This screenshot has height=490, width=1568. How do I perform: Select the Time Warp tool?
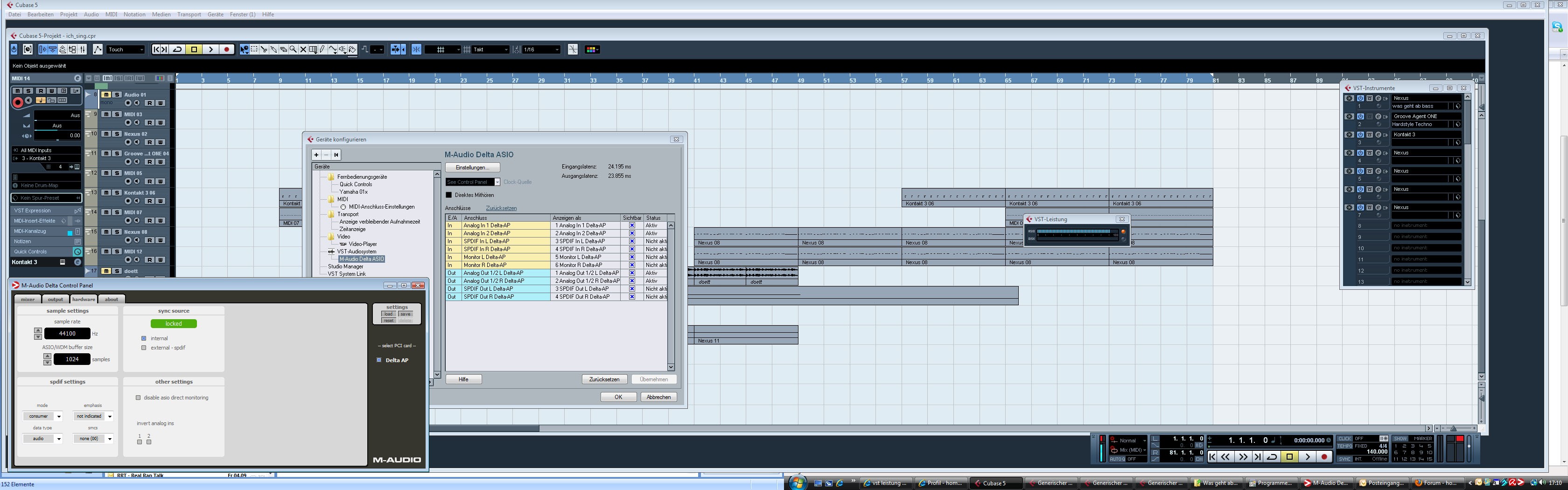pos(313,49)
